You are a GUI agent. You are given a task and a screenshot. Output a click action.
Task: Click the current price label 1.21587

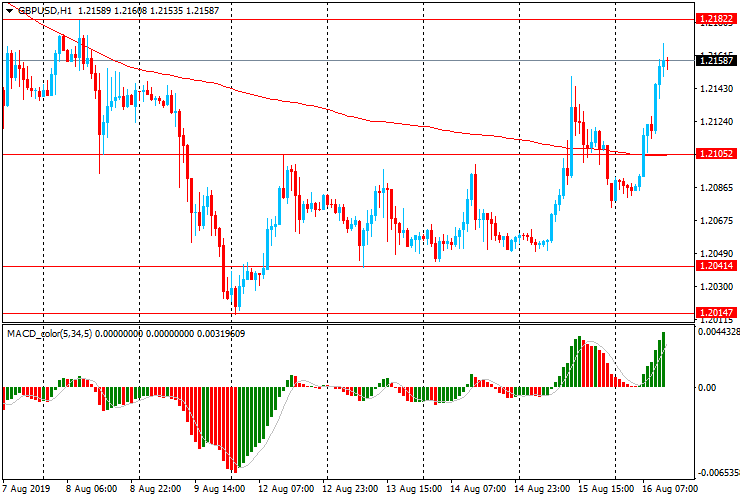[x=716, y=60]
